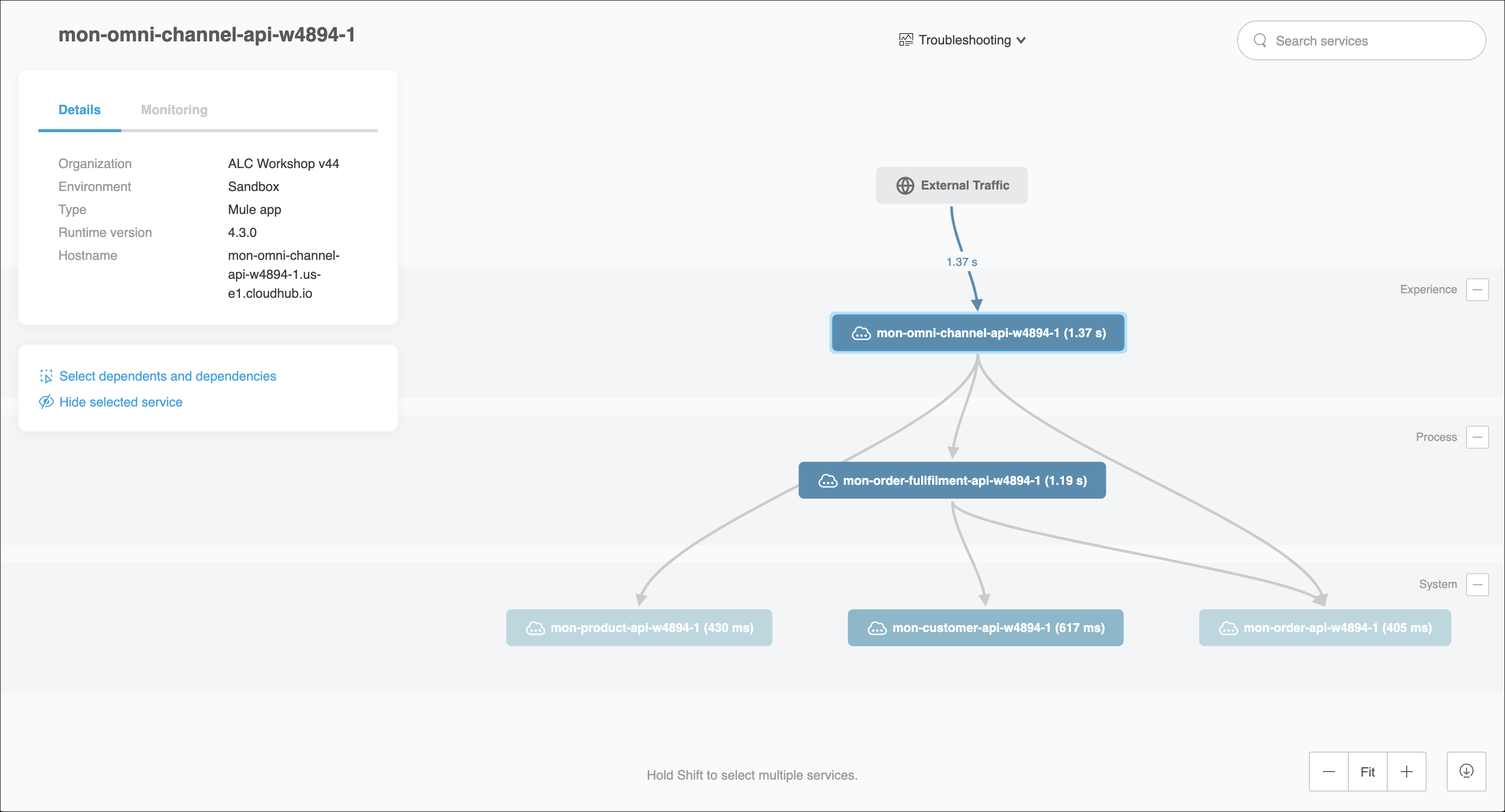The height and width of the screenshot is (812, 1505).
Task: Focus the Search services field
Action: pos(1367,41)
